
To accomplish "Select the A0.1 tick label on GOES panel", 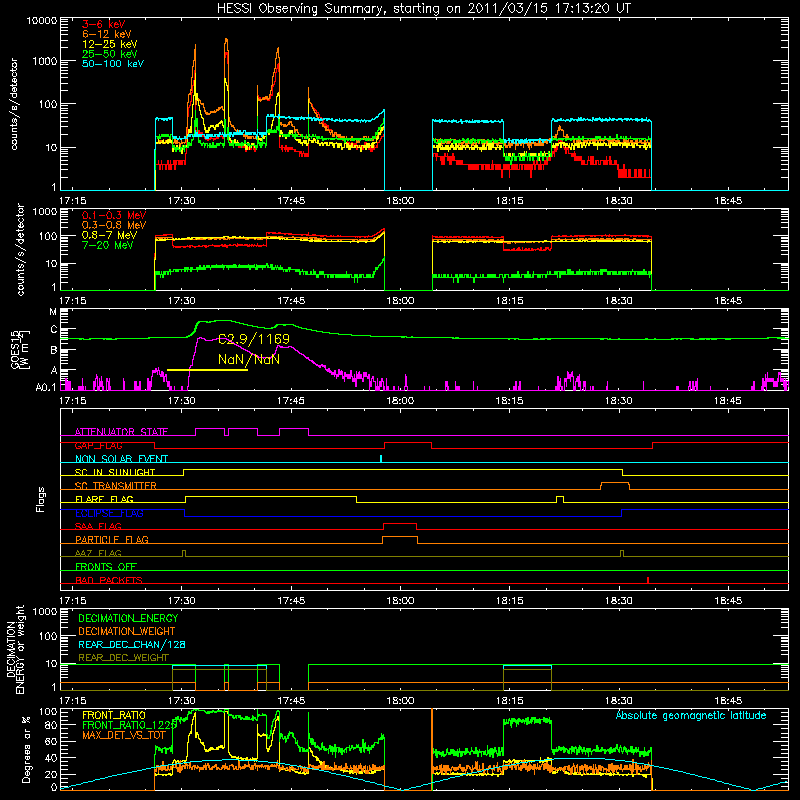I will click(x=46, y=387).
